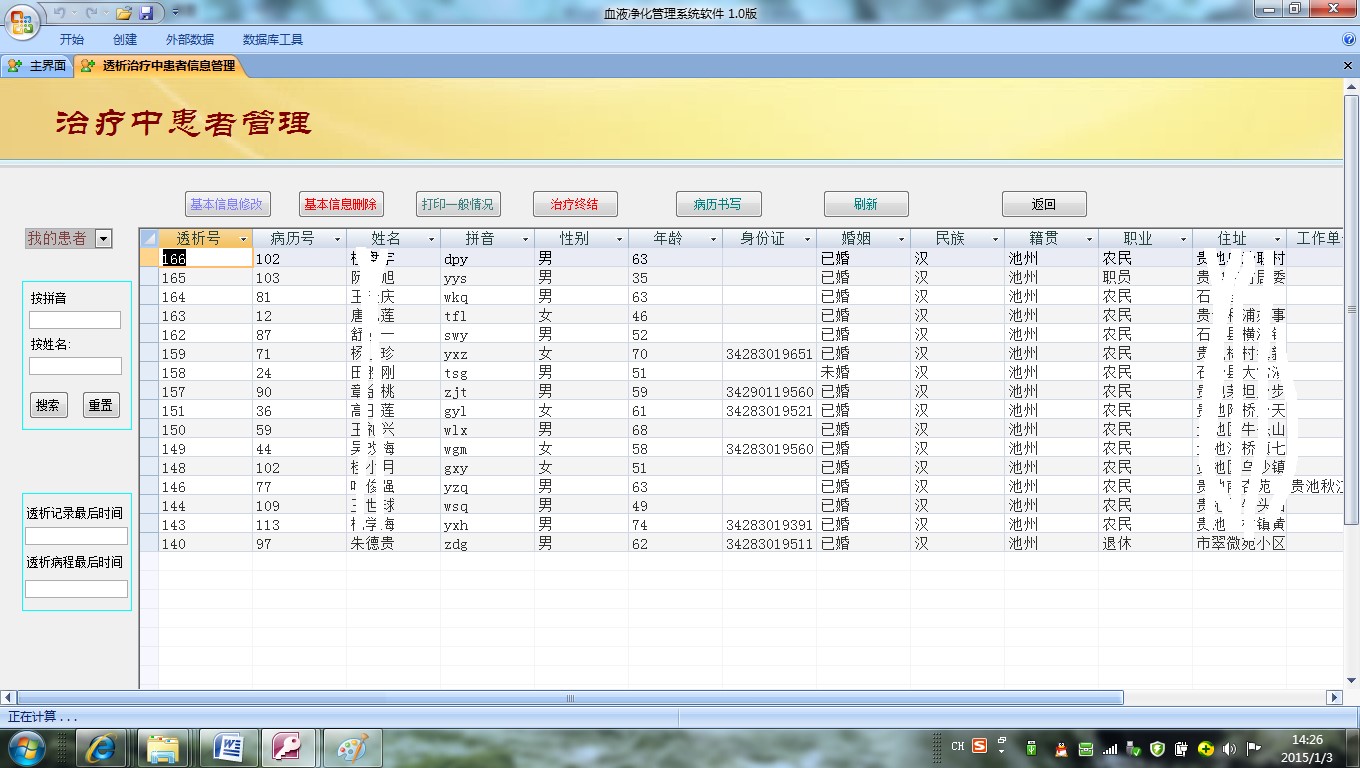Open the 职业 column filter dropdown
1360x768 pixels.
1183,239
